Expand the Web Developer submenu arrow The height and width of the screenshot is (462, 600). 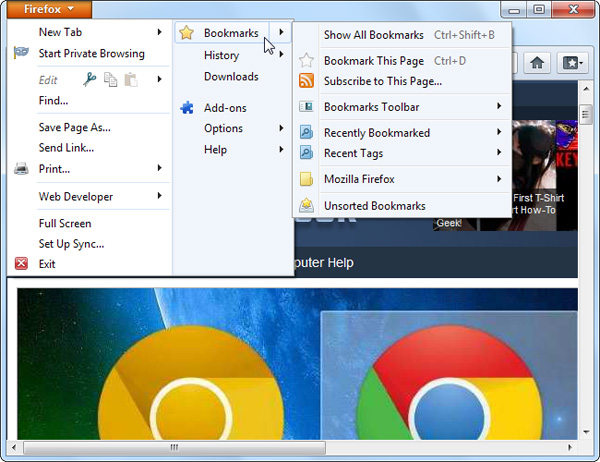click(x=160, y=196)
